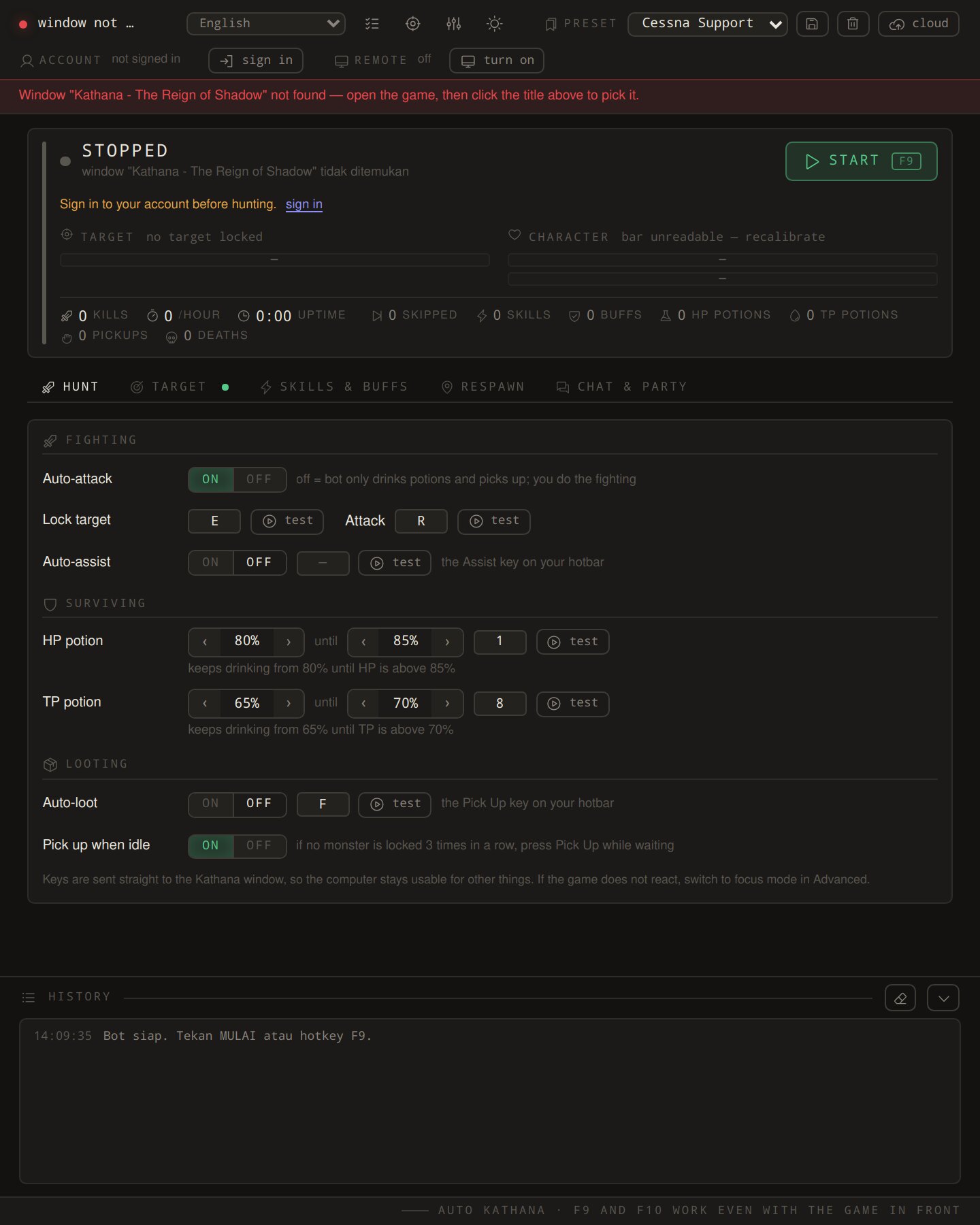980x1225 pixels.
Task: Go to the Respawn tab
Action: [483, 387]
